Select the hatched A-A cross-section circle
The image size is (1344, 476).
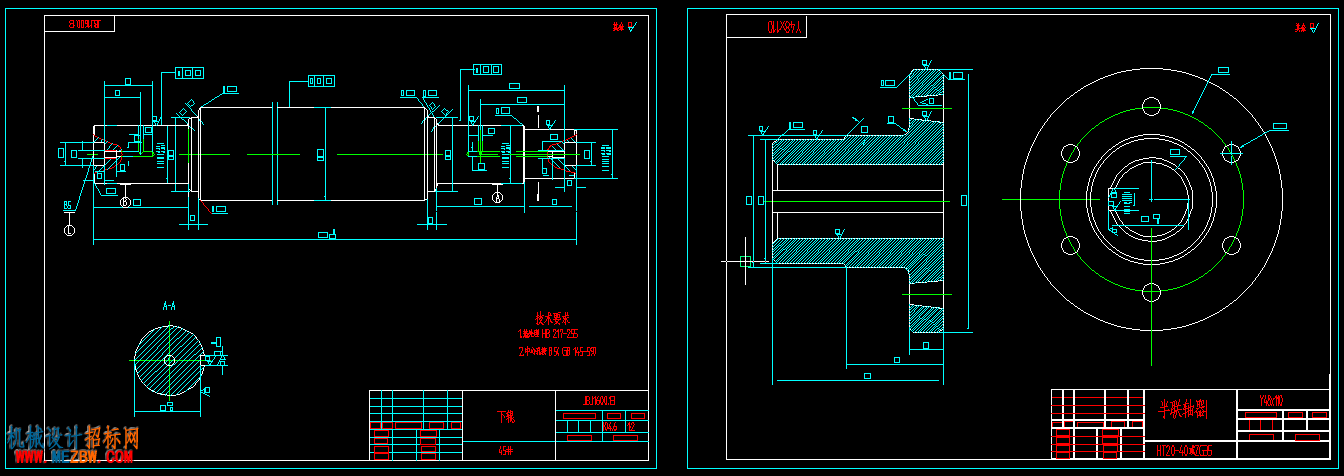[x=169, y=360]
